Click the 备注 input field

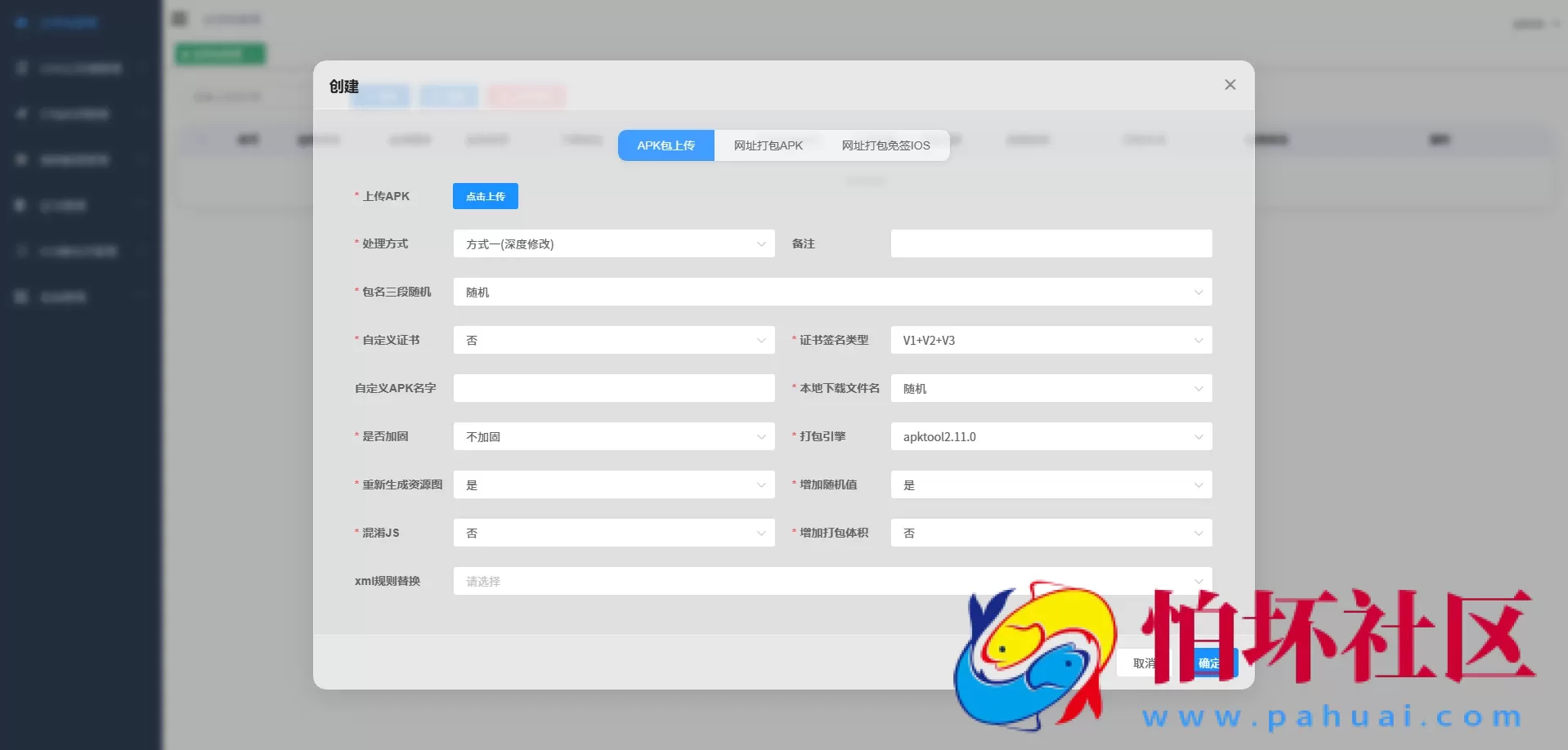tap(1051, 243)
